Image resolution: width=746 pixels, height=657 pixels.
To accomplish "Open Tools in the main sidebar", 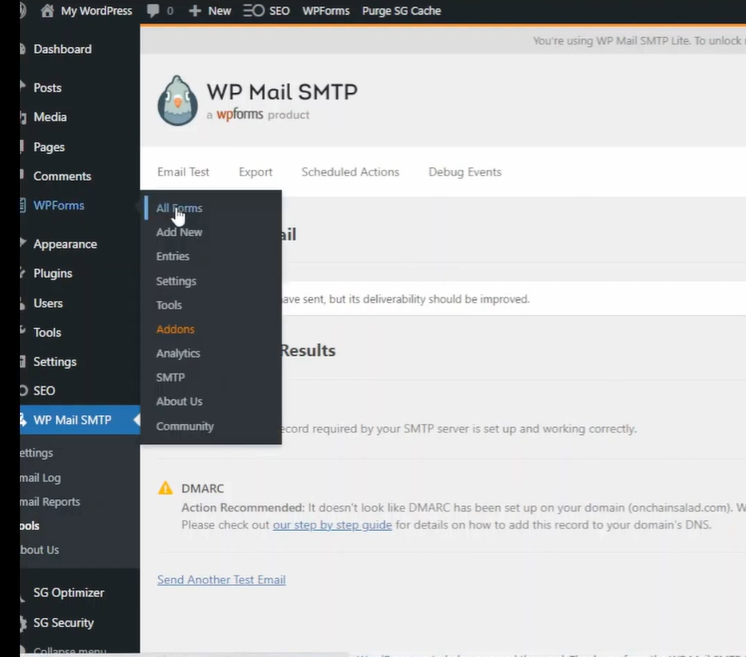I will point(47,333).
